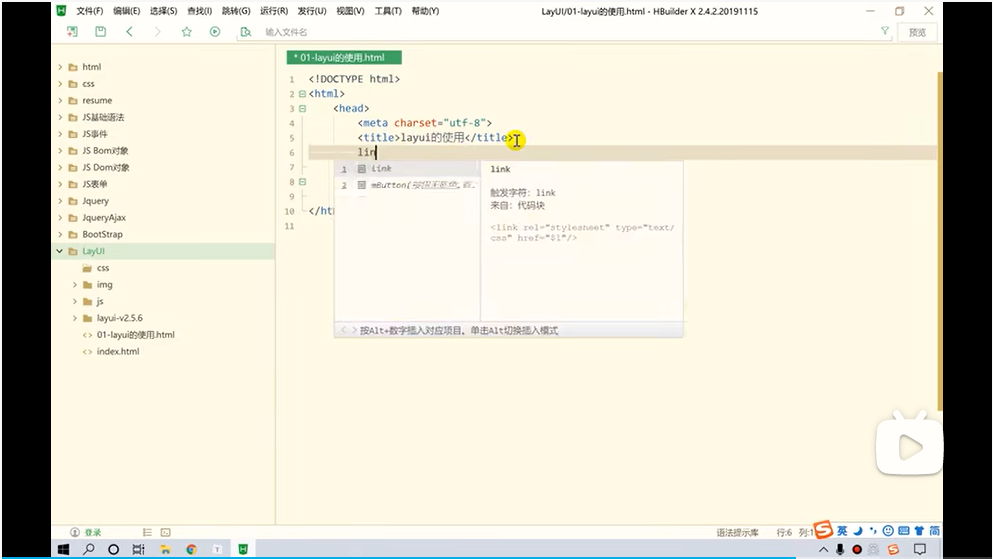Click the microphone tray icon
The image size is (993, 559).
(840, 549)
